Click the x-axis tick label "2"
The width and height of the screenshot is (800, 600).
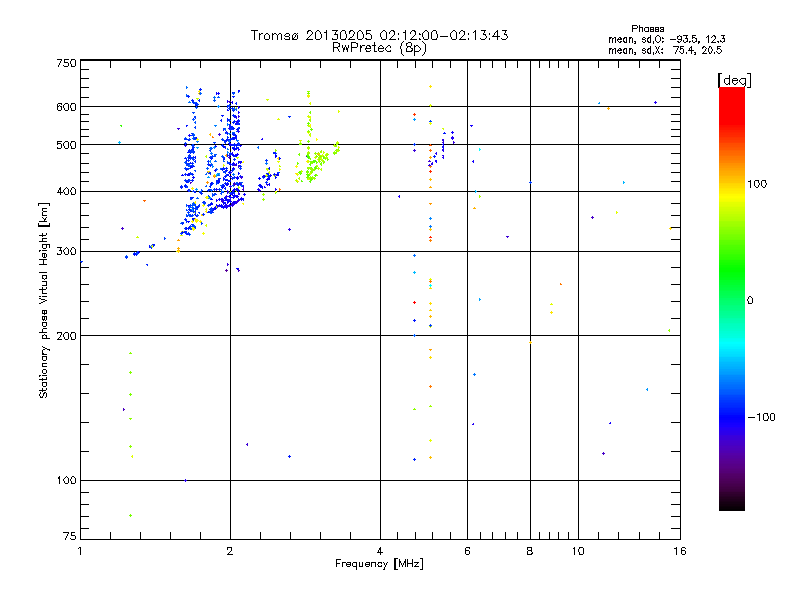coord(230,551)
